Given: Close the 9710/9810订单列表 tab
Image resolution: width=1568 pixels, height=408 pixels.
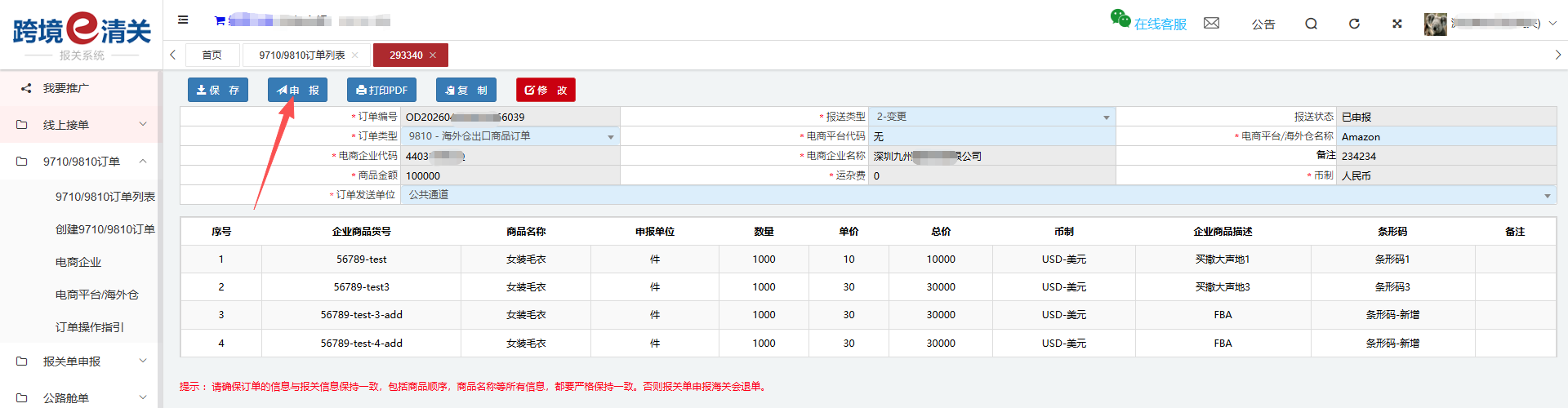Looking at the screenshot, I should click(x=355, y=55).
